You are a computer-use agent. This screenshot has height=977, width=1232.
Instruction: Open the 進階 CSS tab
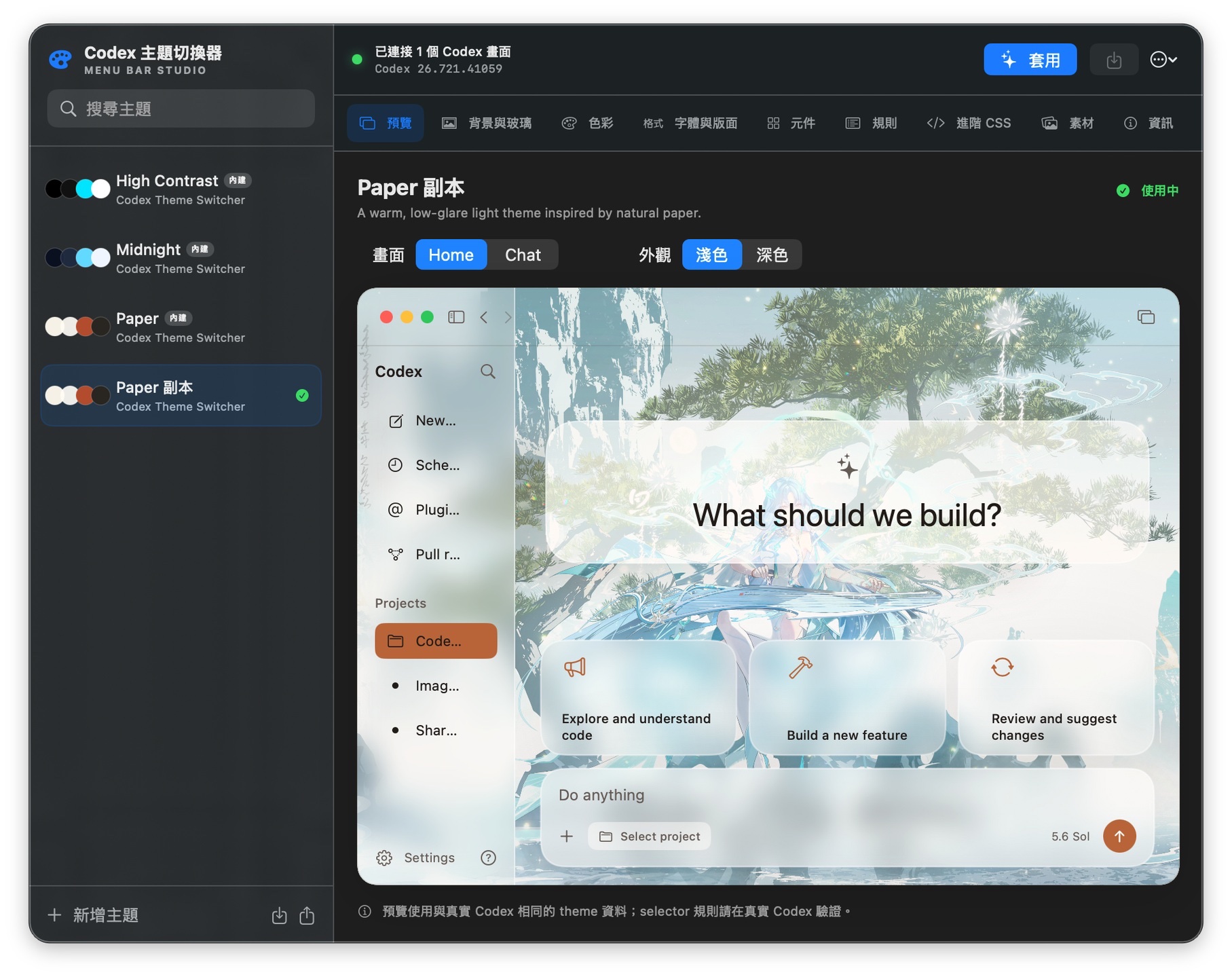pyautogui.click(x=969, y=123)
